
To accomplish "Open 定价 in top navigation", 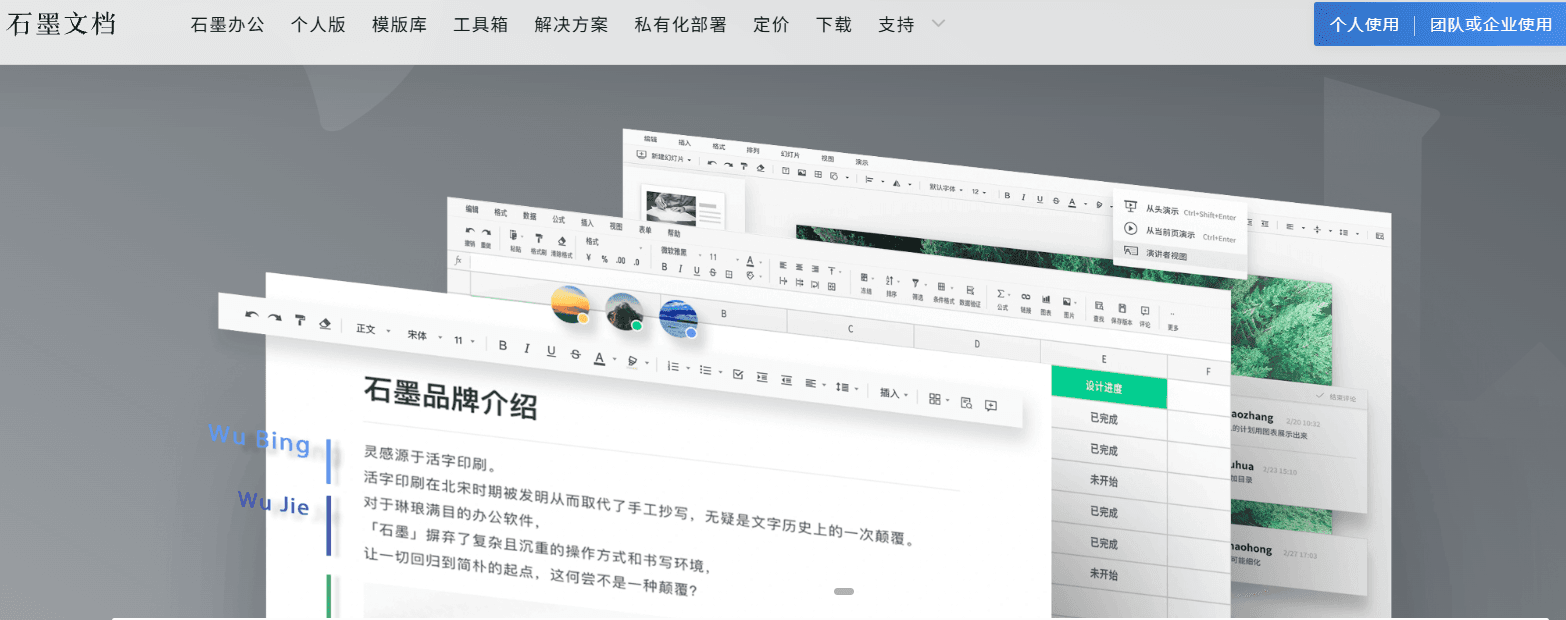I will coord(771,25).
